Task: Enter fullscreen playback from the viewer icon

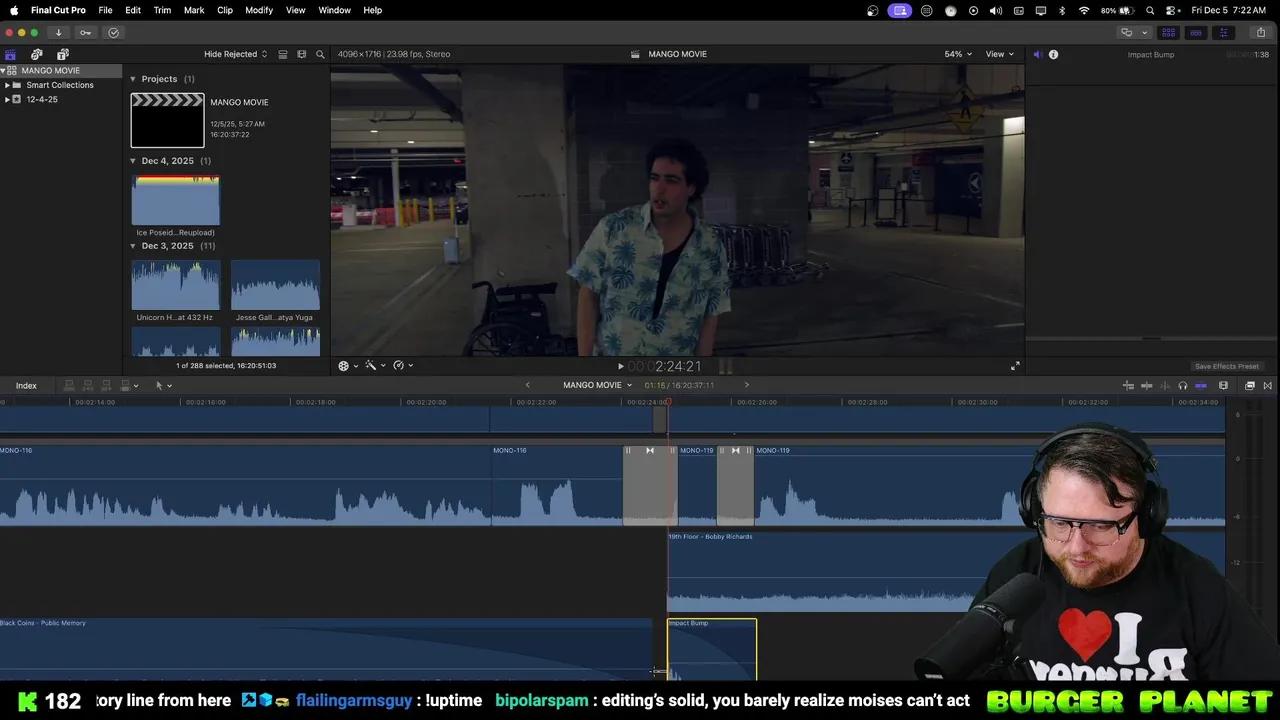Action: (1014, 365)
